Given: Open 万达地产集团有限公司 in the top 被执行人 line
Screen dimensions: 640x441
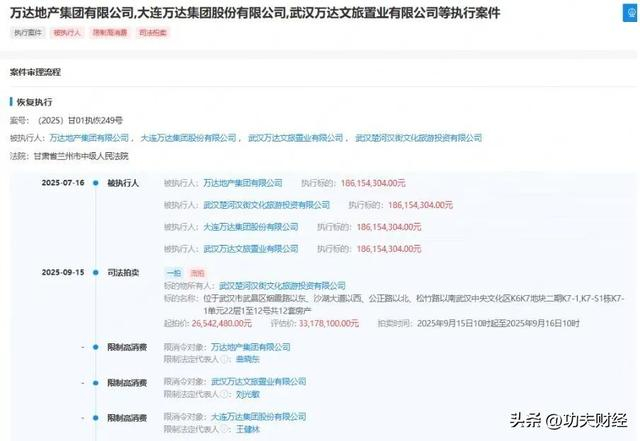Looking at the screenshot, I should pyautogui.click(x=89, y=138).
